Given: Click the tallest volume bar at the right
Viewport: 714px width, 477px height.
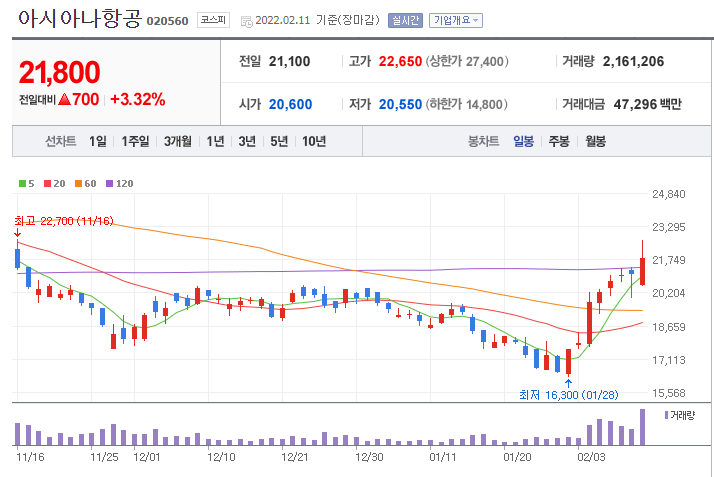Looking at the screenshot, I should pyautogui.click(x=643, y=427).
